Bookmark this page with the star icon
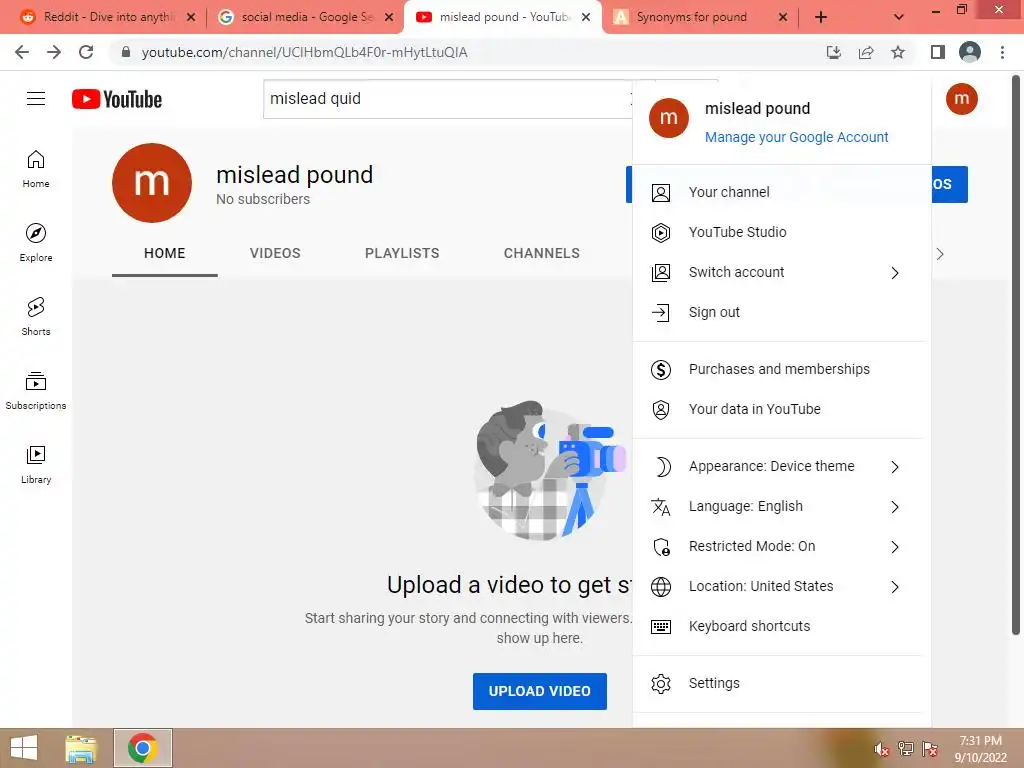Screen dimensions: 1024x768 898,52
